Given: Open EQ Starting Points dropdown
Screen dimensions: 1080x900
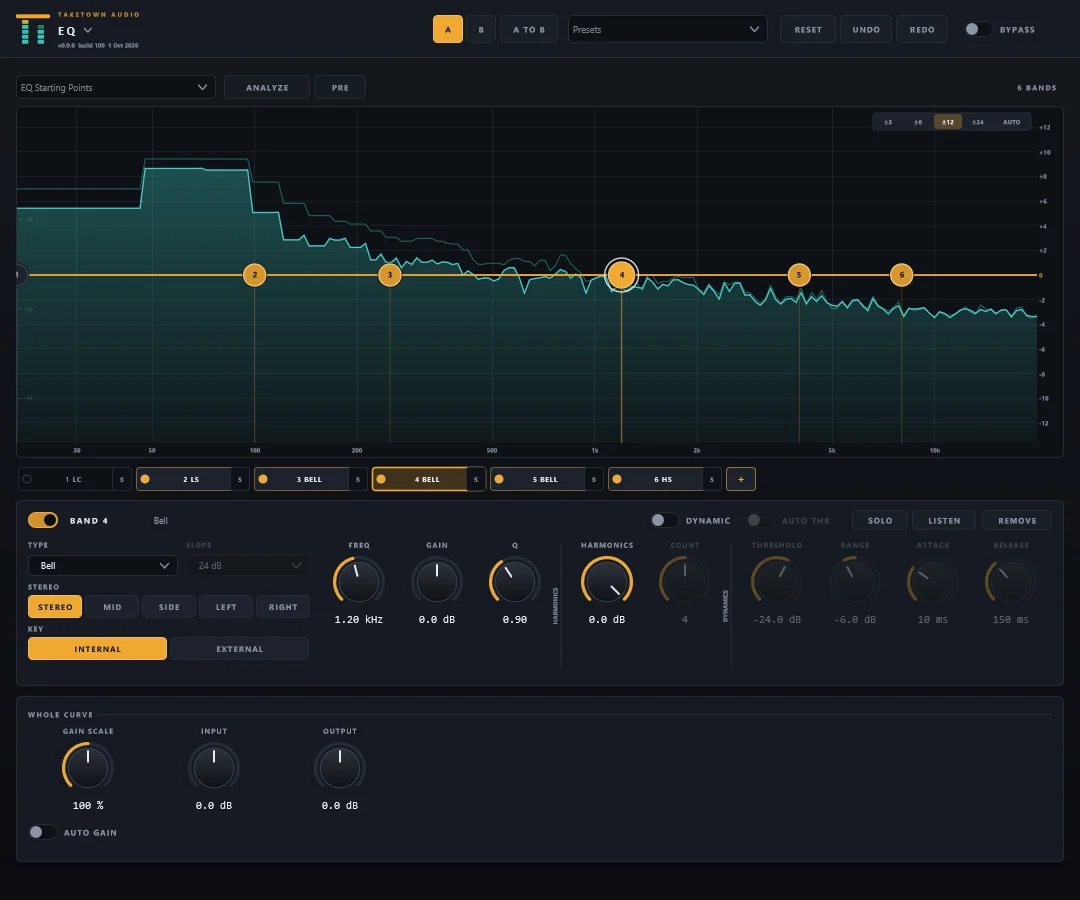Looking at the screenshot, I should (x=116, y=87).
